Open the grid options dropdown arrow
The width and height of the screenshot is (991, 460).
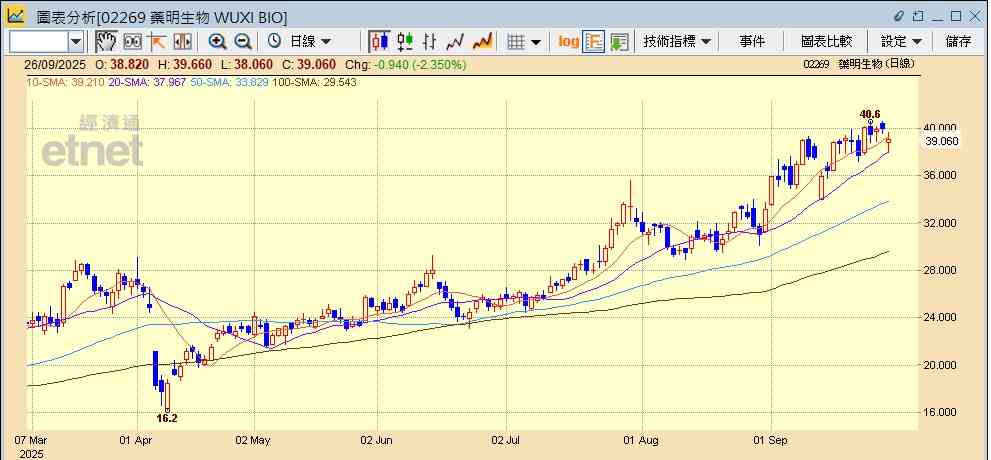[536, 42]
